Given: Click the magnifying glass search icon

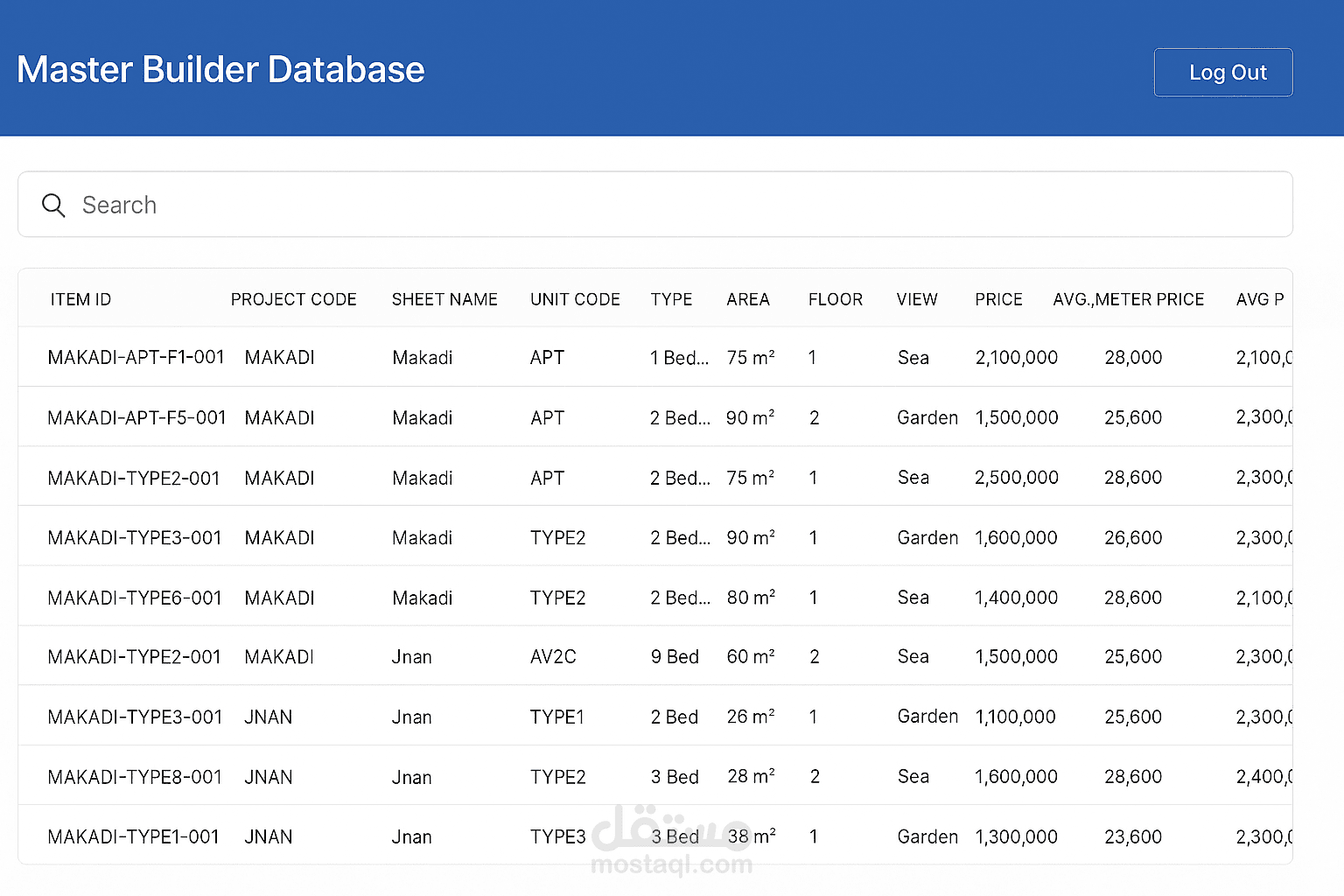Looking at the screenshot, I should click(x=53, y=205).
